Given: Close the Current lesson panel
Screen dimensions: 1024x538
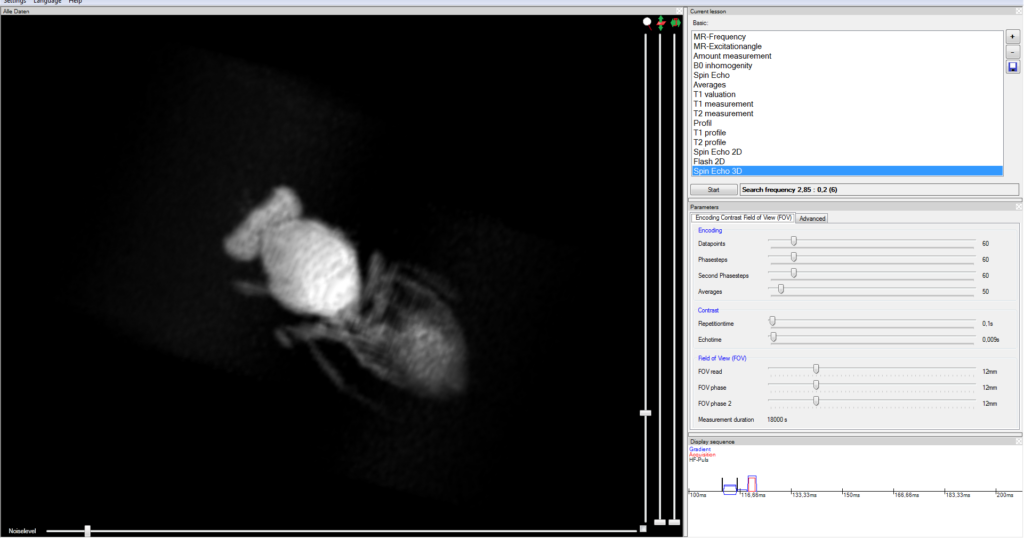Looking at the screenshot, I should coord(1018,10).
